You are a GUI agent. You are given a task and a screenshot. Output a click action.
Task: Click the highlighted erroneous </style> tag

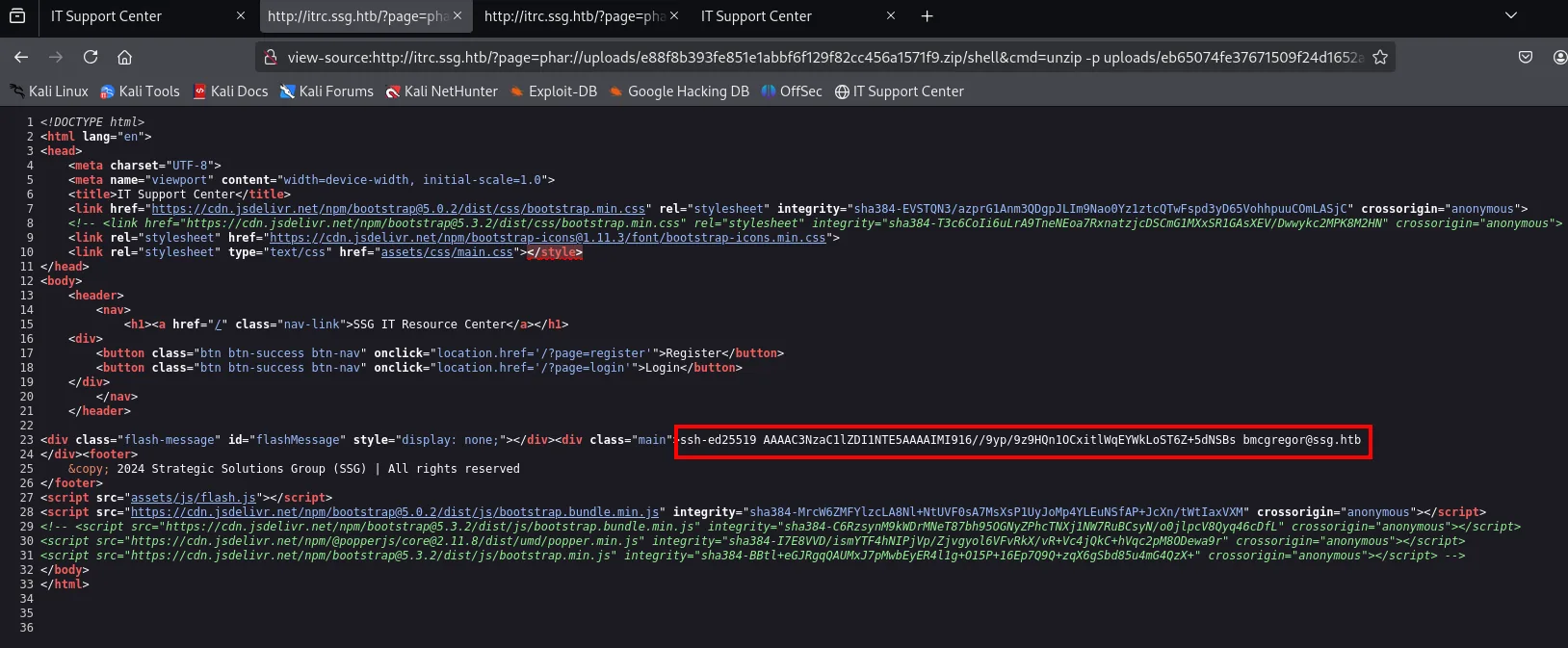click(x=555, y=252)
